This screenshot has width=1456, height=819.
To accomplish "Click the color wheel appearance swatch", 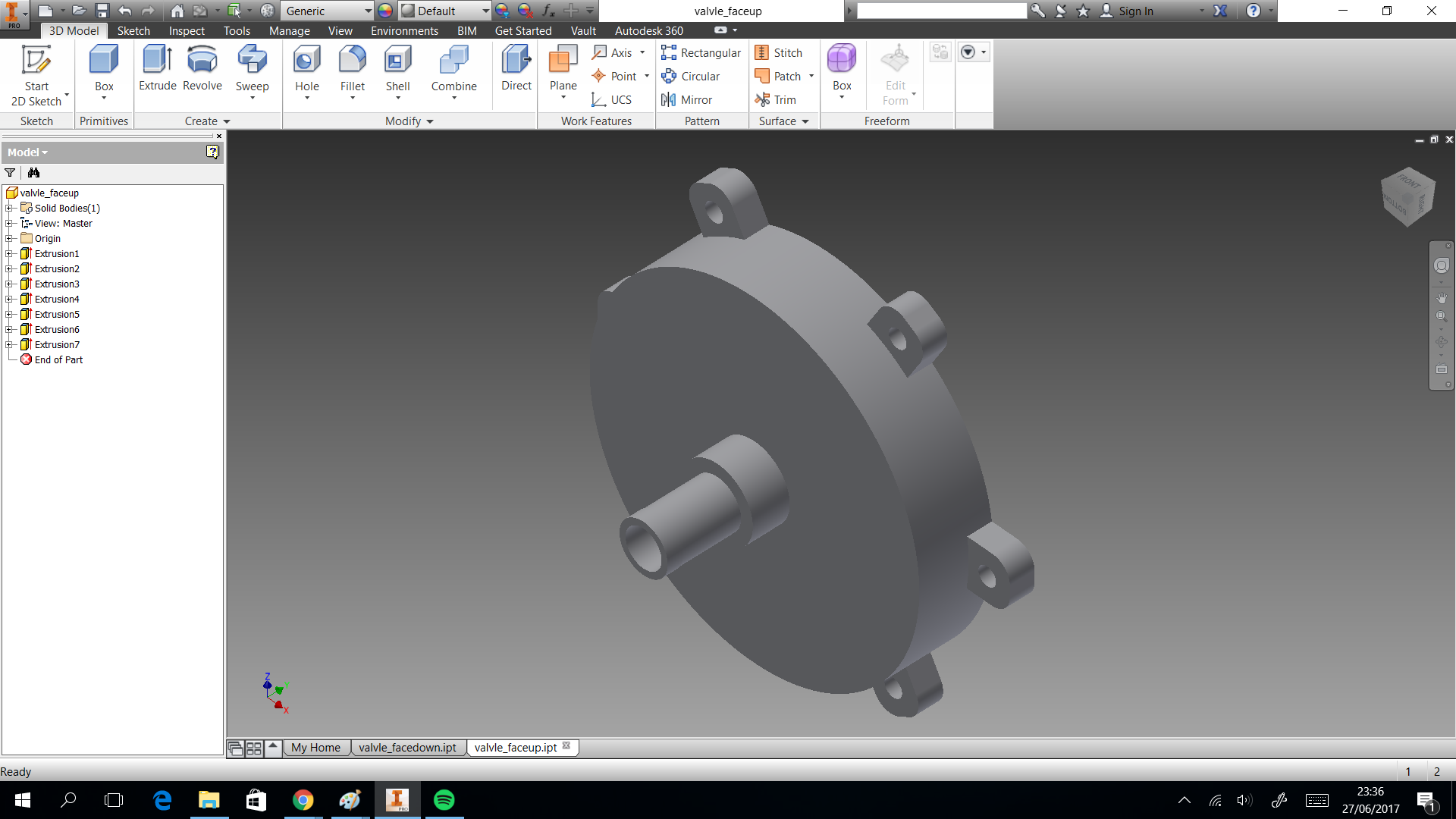I will coord(385,11).
